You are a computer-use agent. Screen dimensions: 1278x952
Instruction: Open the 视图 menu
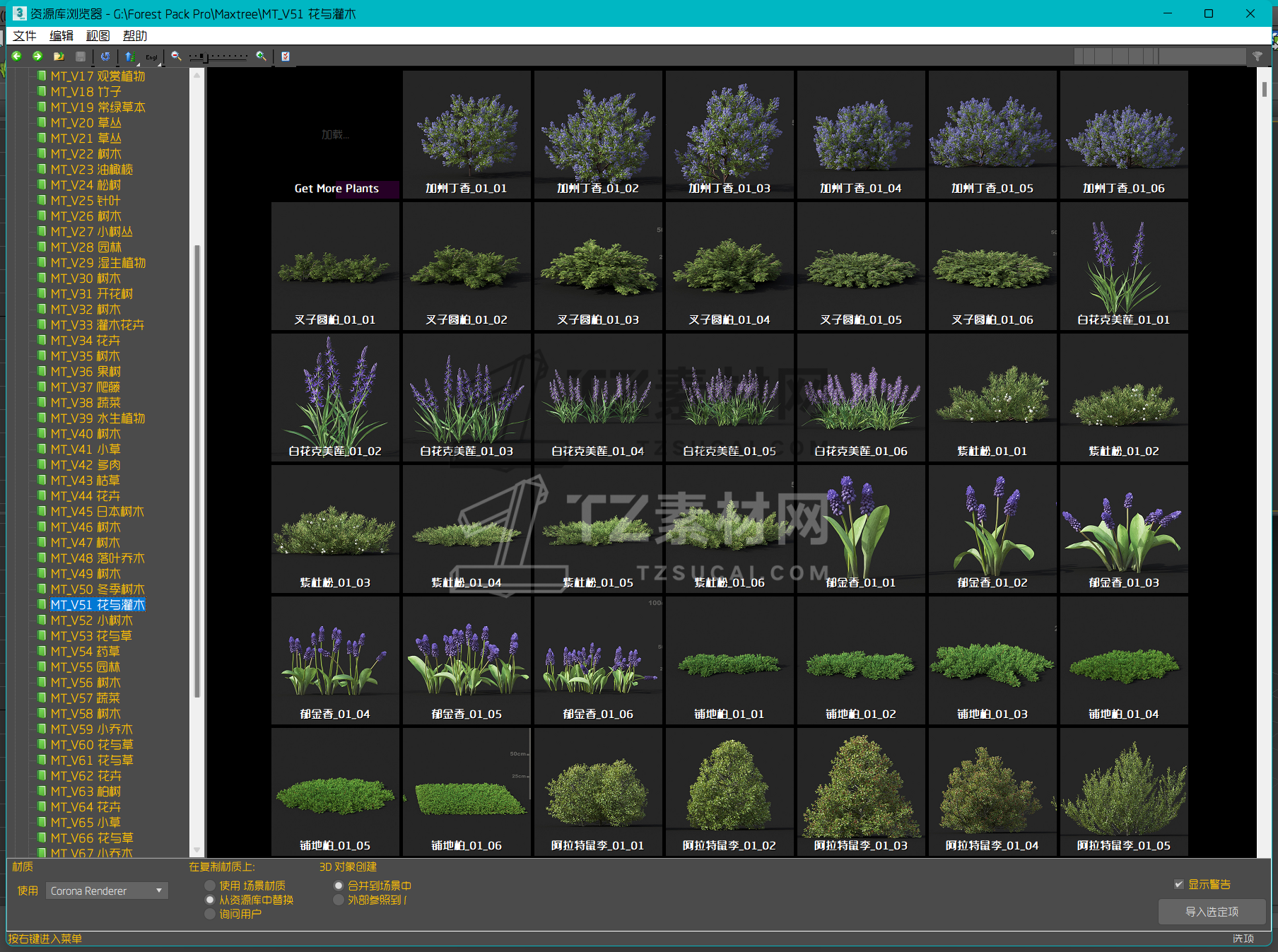click(98, 36)
